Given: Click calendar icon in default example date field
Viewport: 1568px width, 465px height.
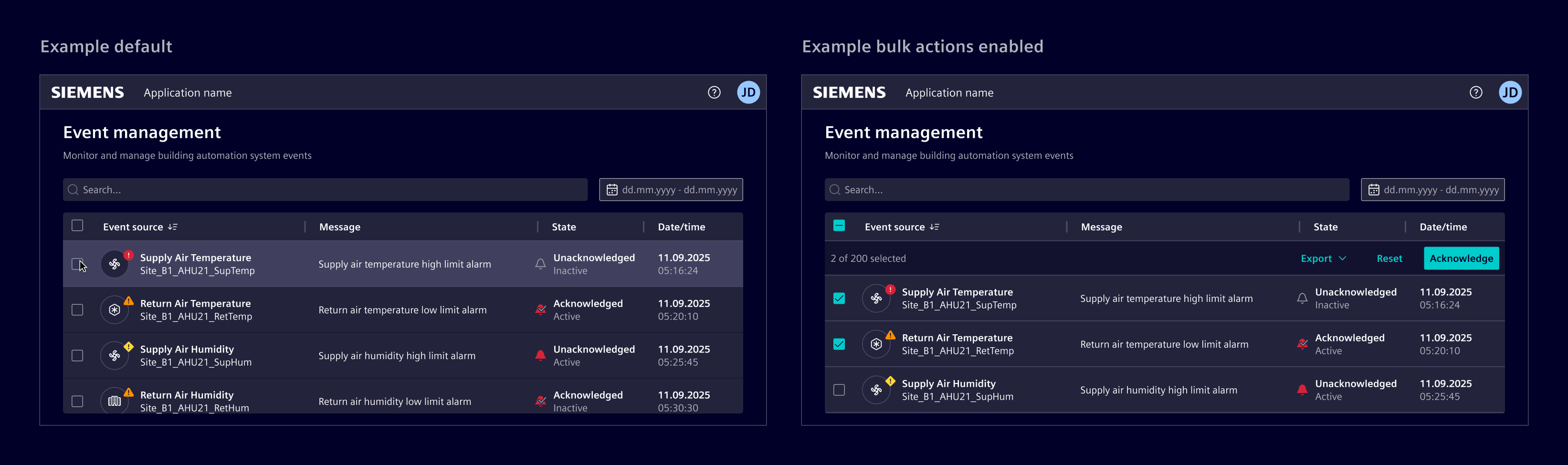Looking at the screenshot, I should 612,190.
